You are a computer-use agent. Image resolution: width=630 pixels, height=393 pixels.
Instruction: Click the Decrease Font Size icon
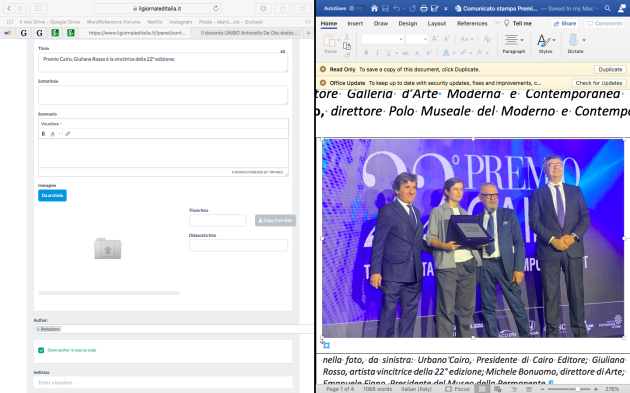pyautogui.click(x=446, y=39)
